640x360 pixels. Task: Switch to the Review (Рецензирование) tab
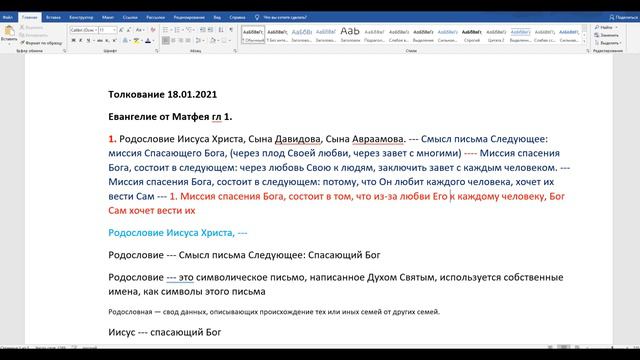(x=189, y=18)
